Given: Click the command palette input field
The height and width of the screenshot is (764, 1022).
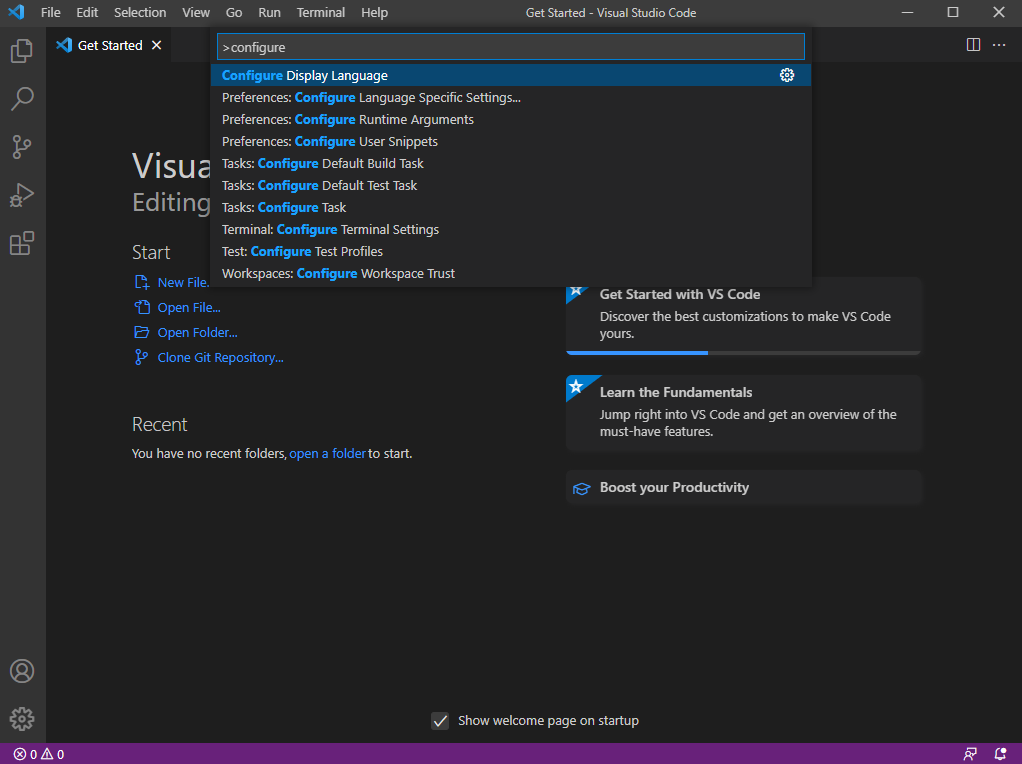Looking at the screenshot, I should 510,47.
